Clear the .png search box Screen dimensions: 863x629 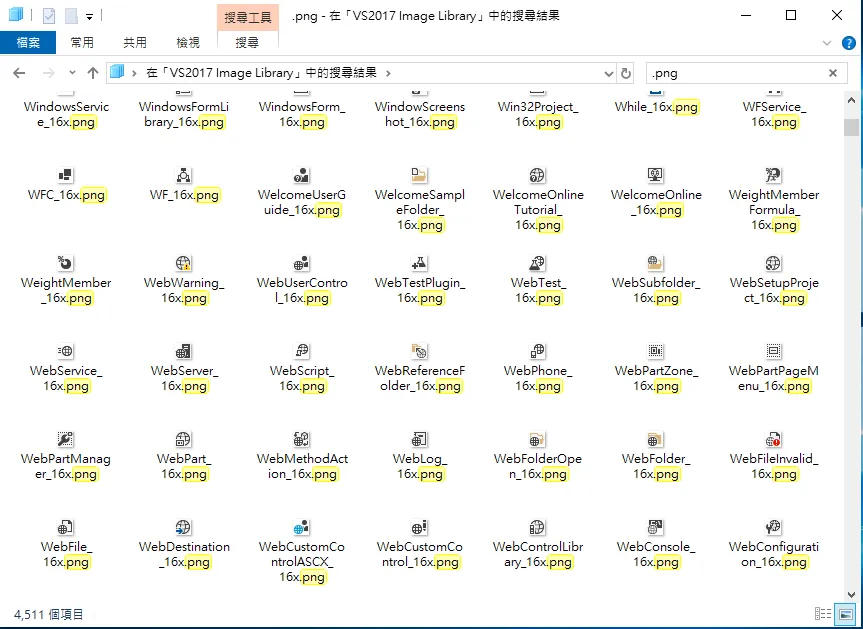(833, 73)
